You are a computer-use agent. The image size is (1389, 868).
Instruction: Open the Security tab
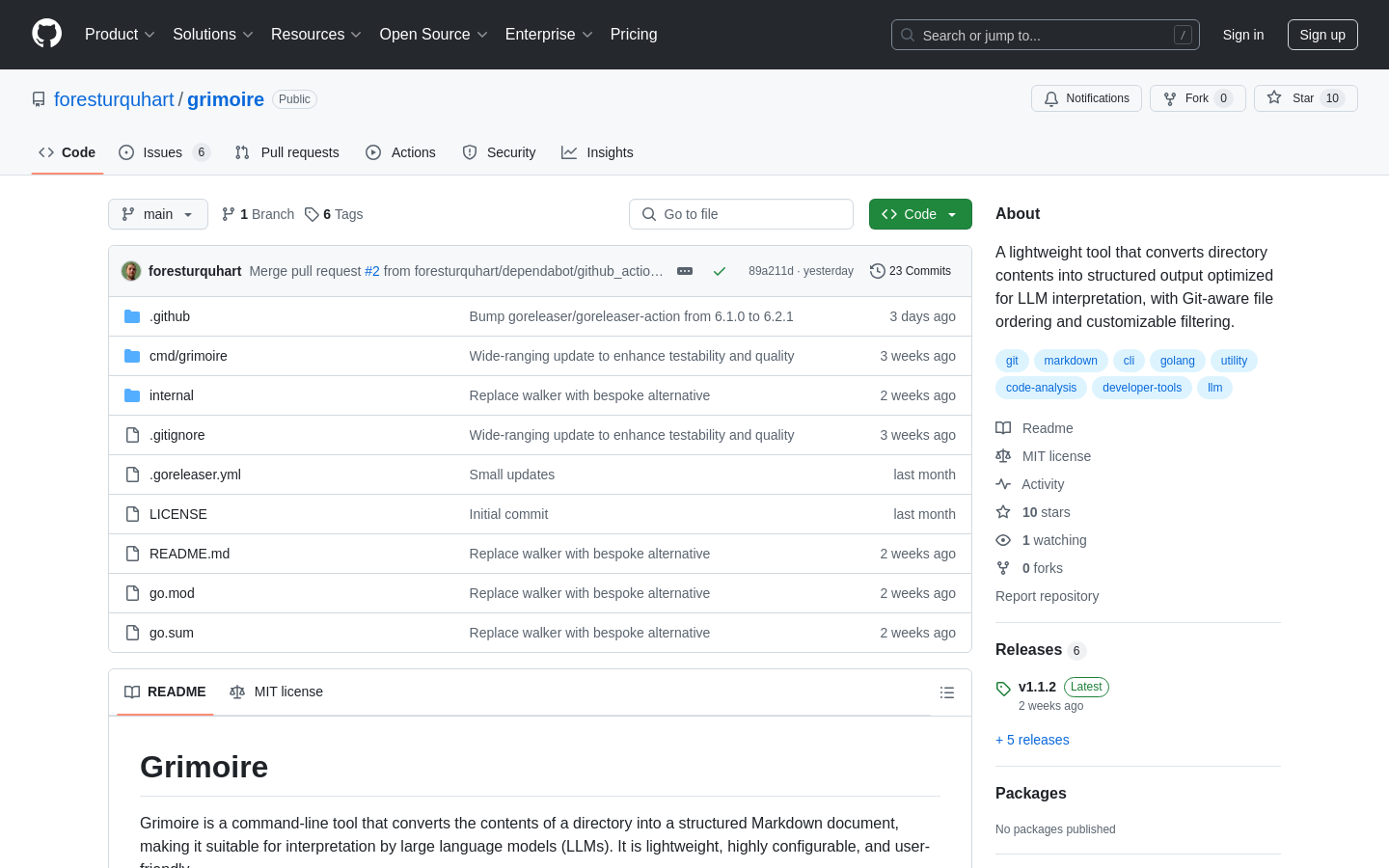499,152
